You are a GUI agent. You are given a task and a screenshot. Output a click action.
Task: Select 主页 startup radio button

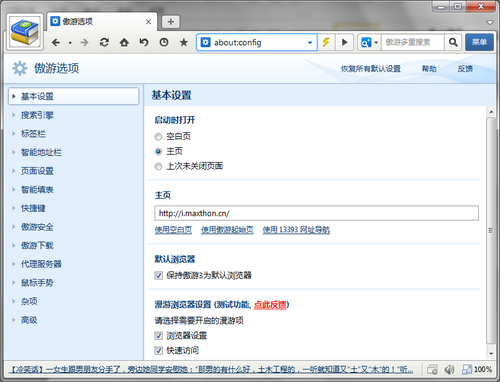pos(158,151)
